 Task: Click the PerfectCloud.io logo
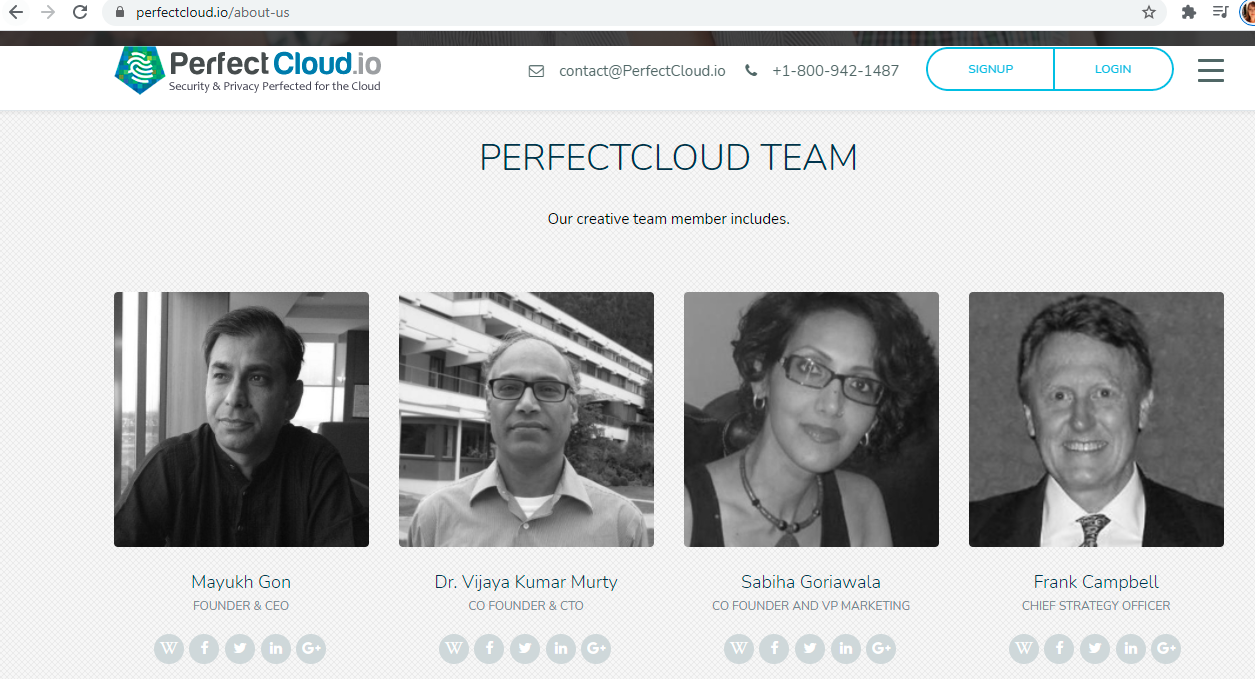click(x=248, y=70)
